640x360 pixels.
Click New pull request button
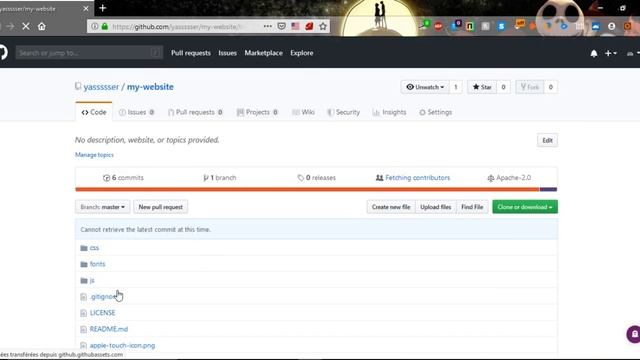pyautogui.click(x=160, y=207)
